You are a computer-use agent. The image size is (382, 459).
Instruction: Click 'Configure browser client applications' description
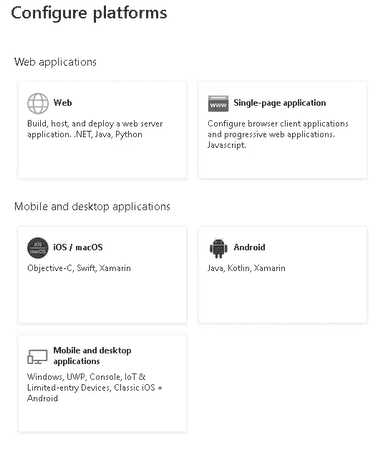point(278,134)
